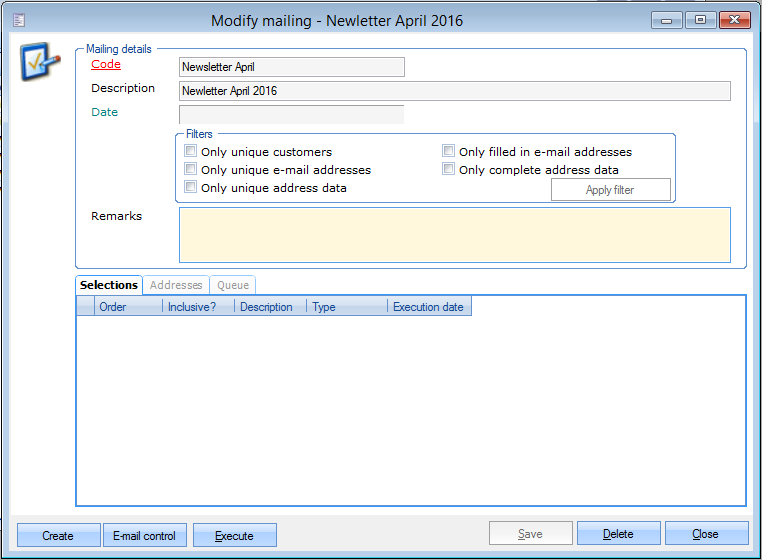Enable Only filled in e-mail addresses

point(449,152)
